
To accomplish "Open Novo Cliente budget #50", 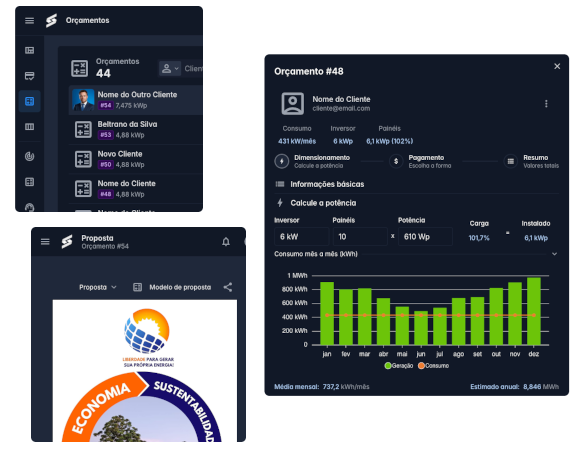I will tap(136, 159).
